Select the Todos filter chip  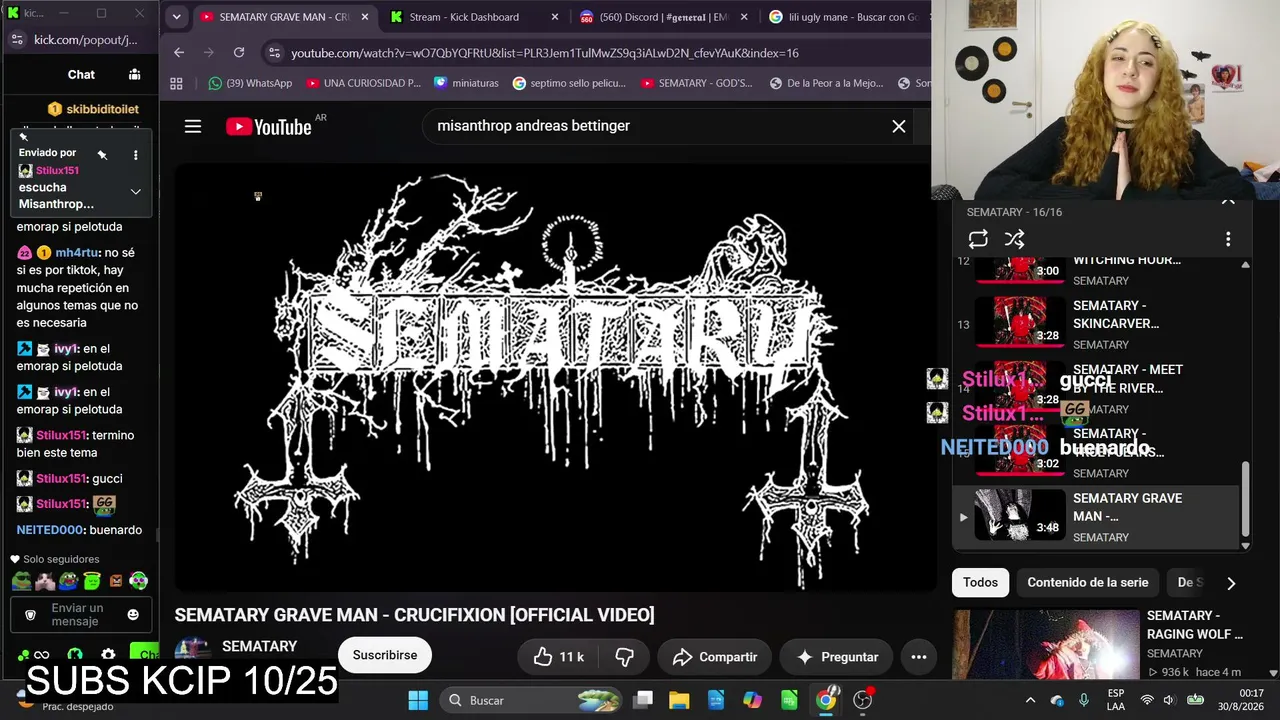980,582
